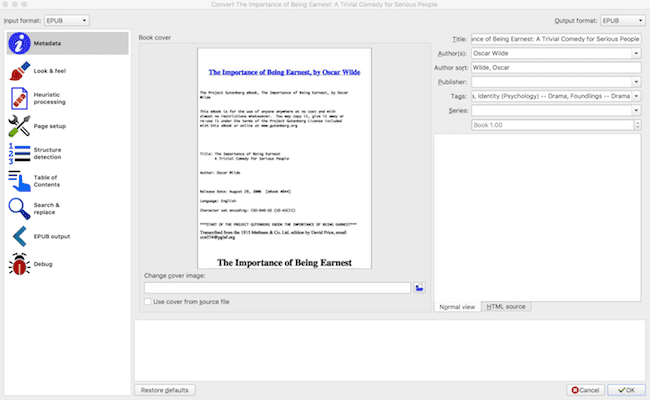Browse for a new cover image file

419,288
